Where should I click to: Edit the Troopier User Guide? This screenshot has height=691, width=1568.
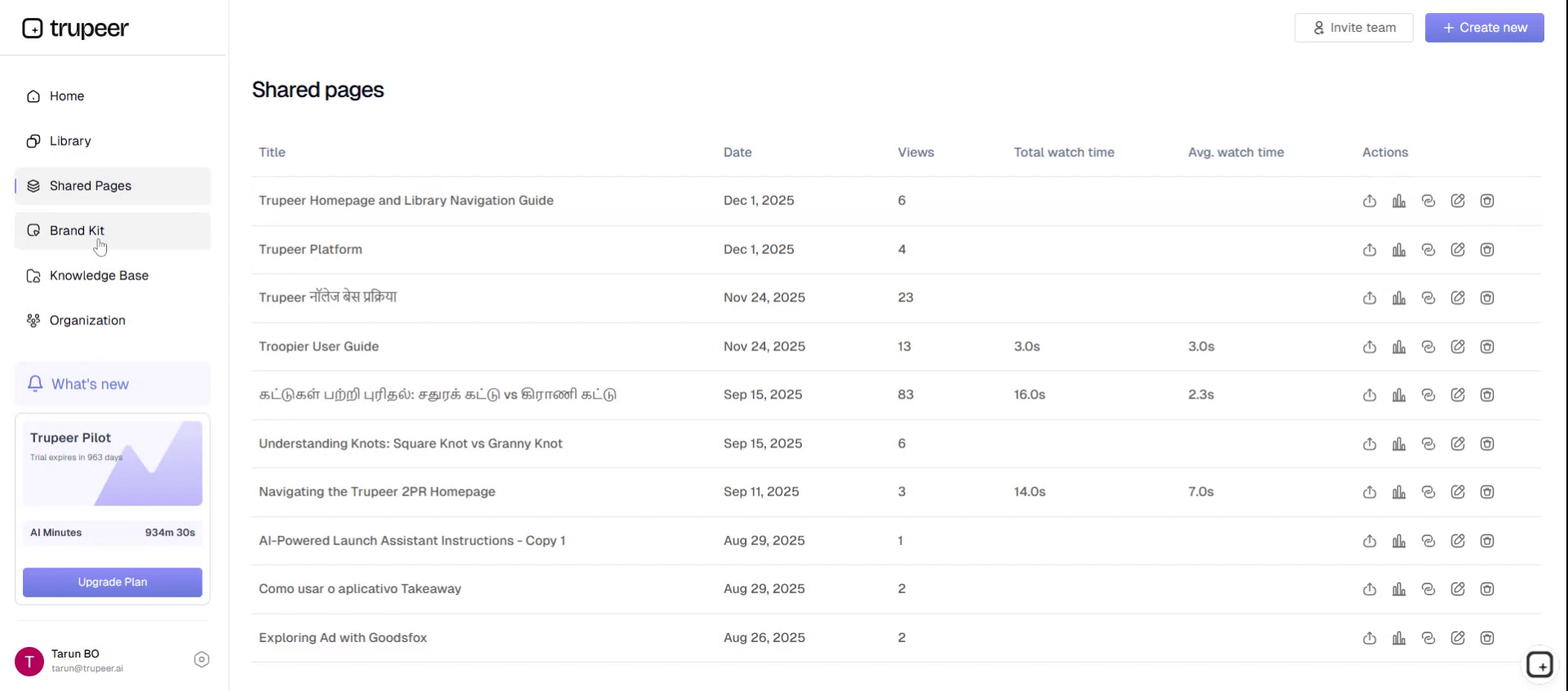1458,347
